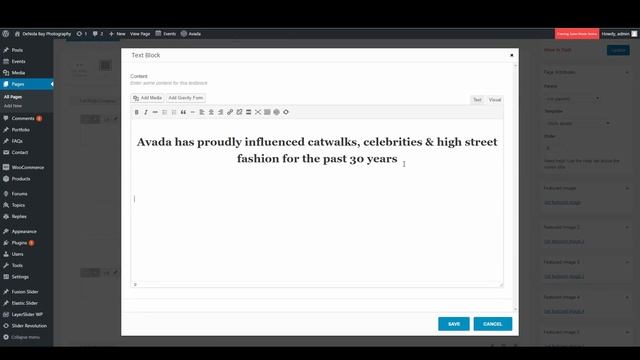The image size is (640, 360).
Task: Remove link with unlink icon
Action: point(239,112)
